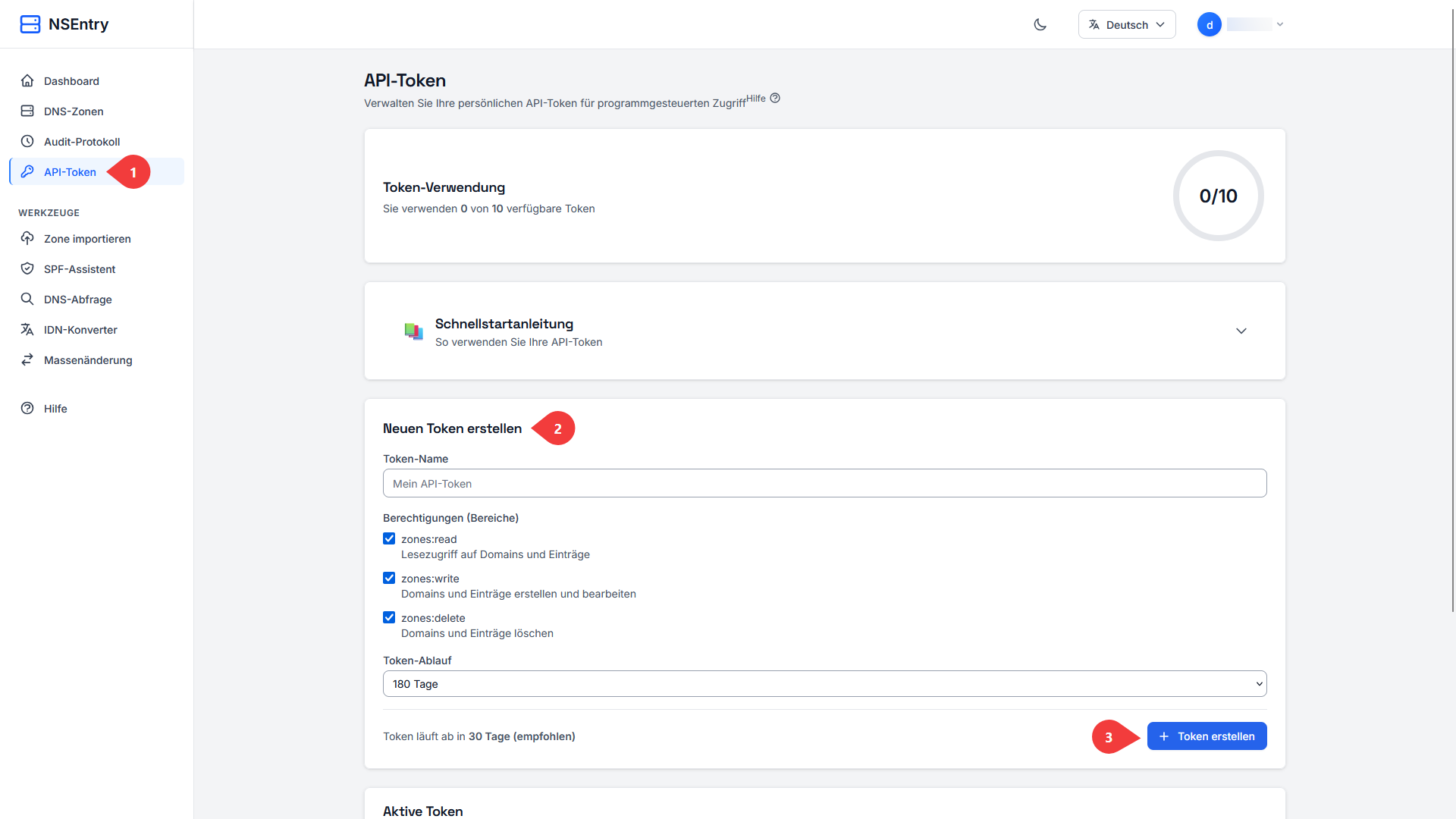1456x819 pixels.
Task: Click the NSEntry brand name
Action: (x=79, y=24)
